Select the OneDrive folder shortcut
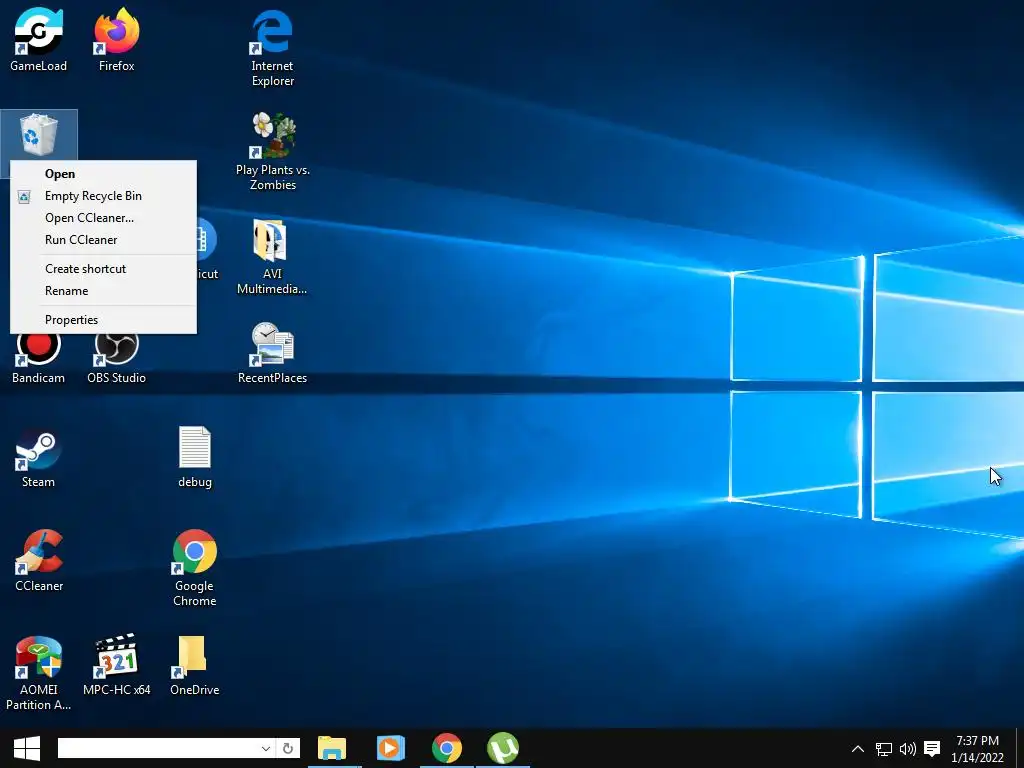Viewport: 1024px width, 768px height. click(x=195, y=665)
